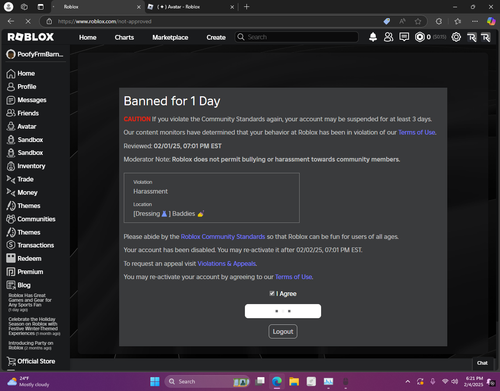Show hidden system tray icons

[408, 381]
